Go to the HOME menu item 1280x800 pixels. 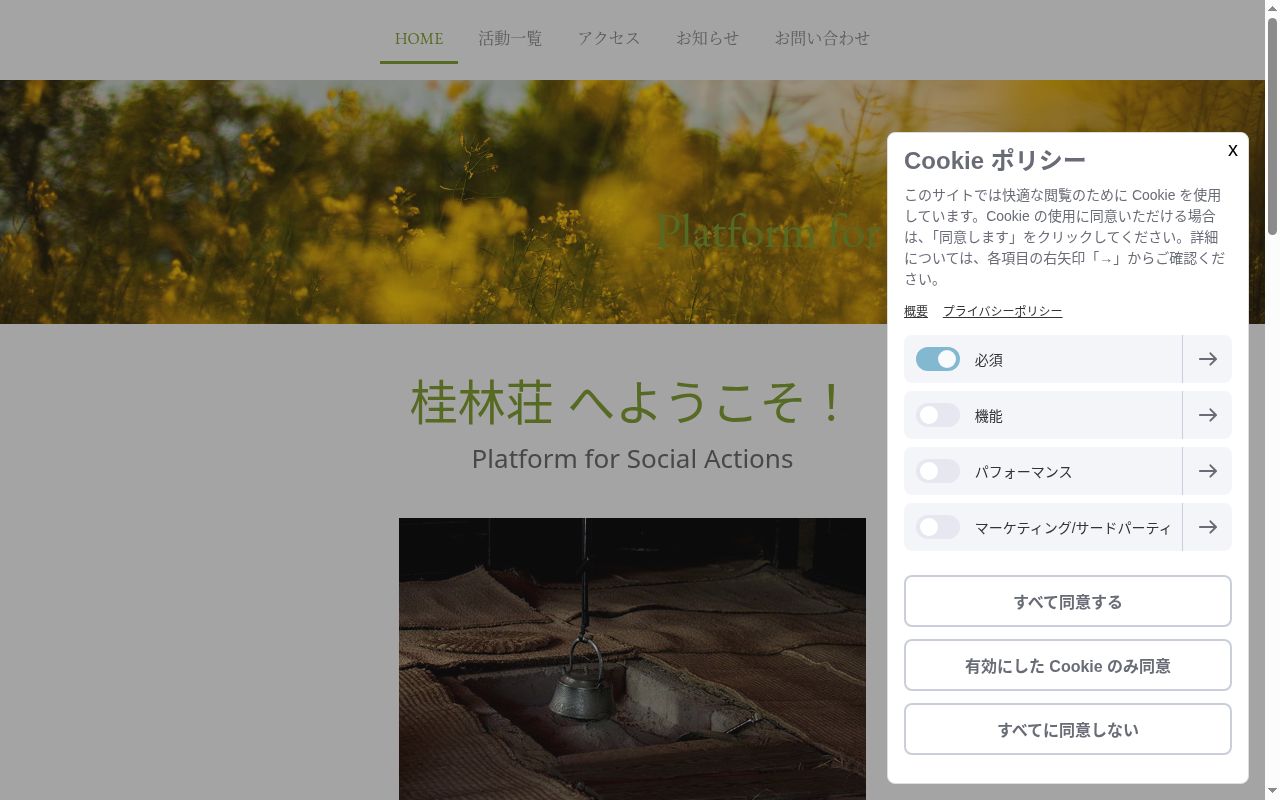point(419,39)
